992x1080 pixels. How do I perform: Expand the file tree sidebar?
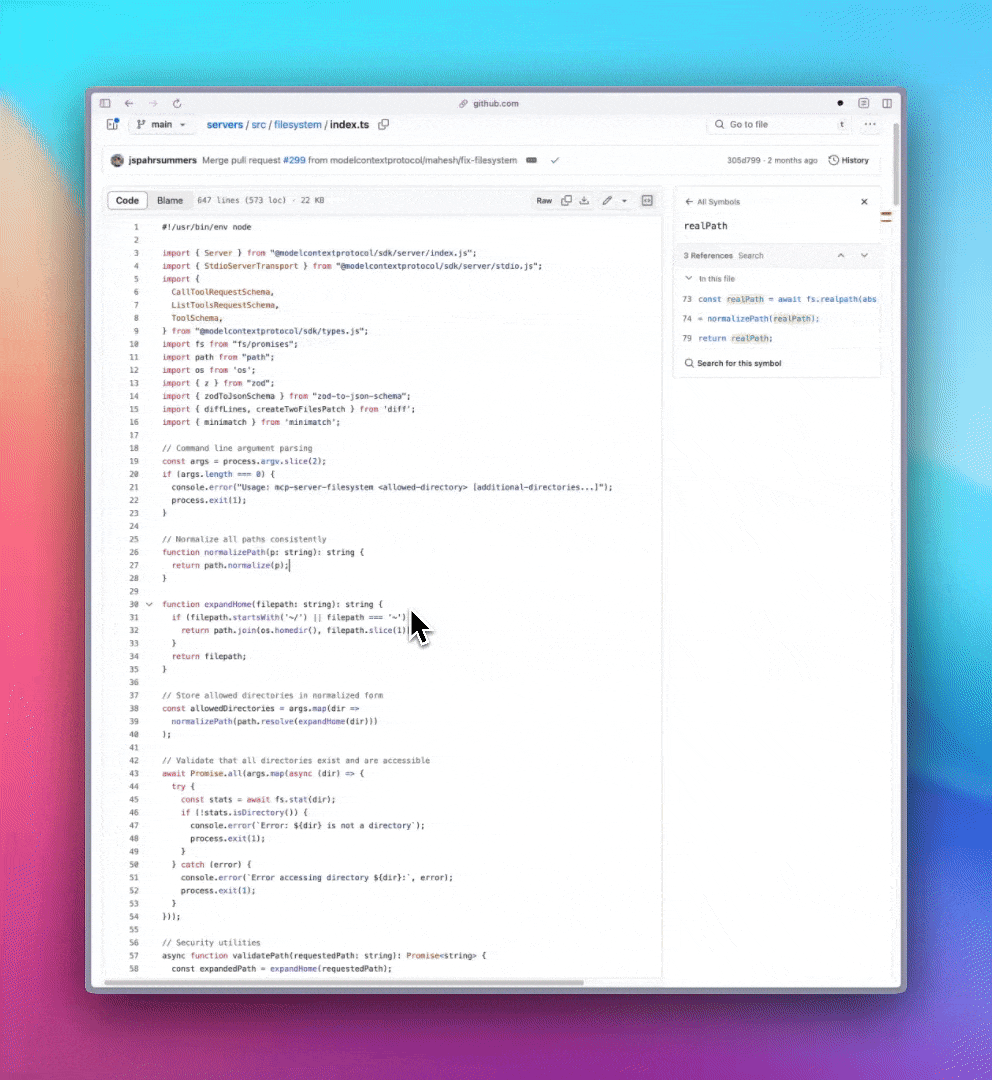click(112, 125)
